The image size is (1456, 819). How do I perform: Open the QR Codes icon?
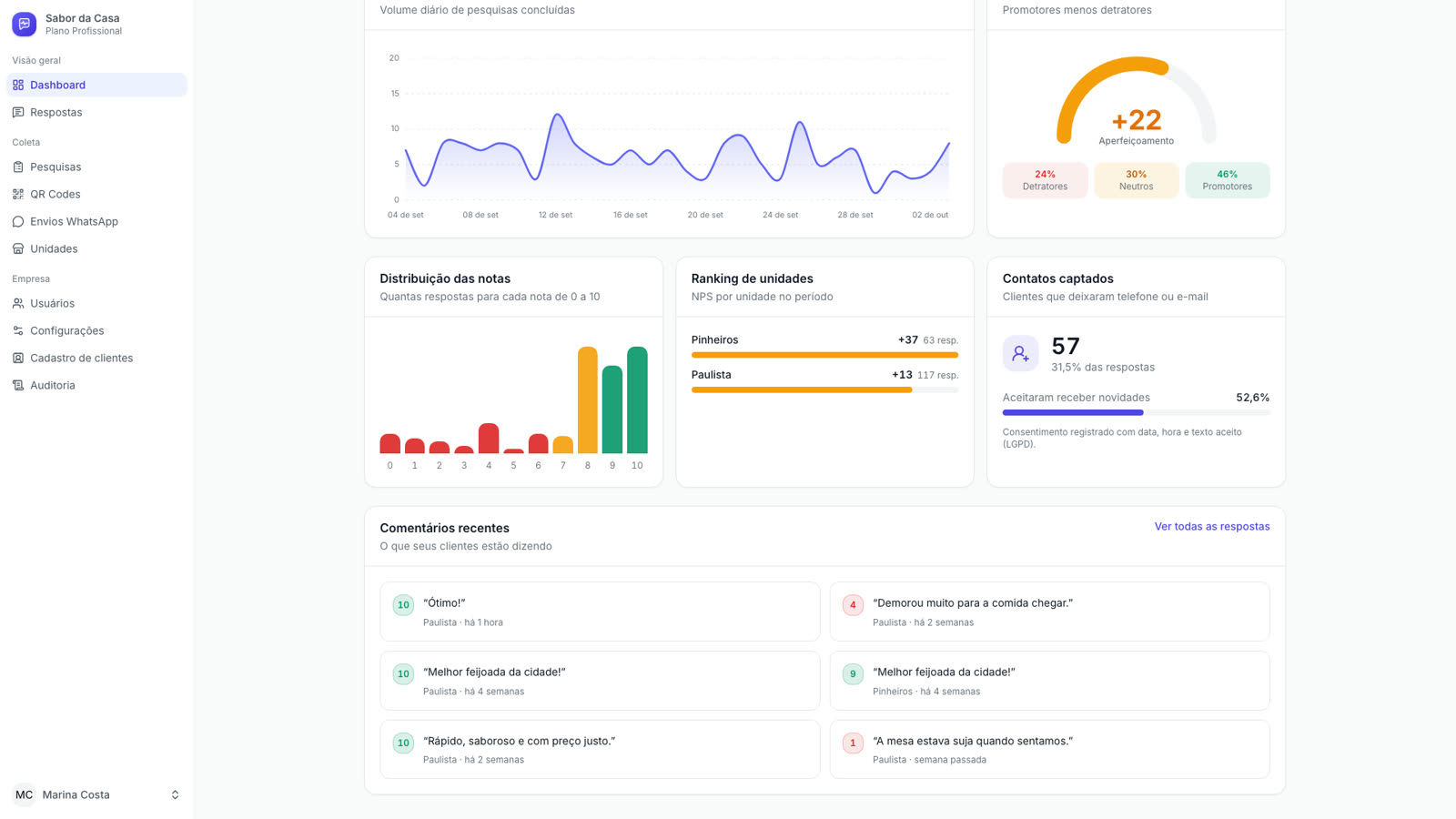click(18, 194)
